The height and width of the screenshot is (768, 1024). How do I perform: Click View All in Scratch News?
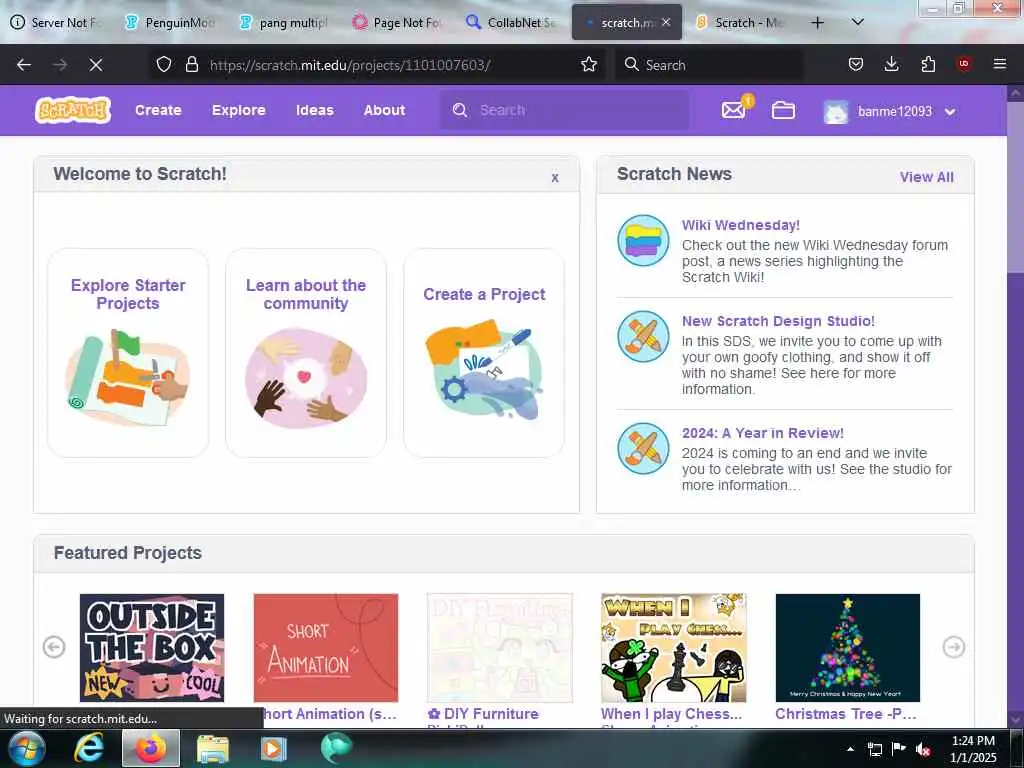point(927,177)
